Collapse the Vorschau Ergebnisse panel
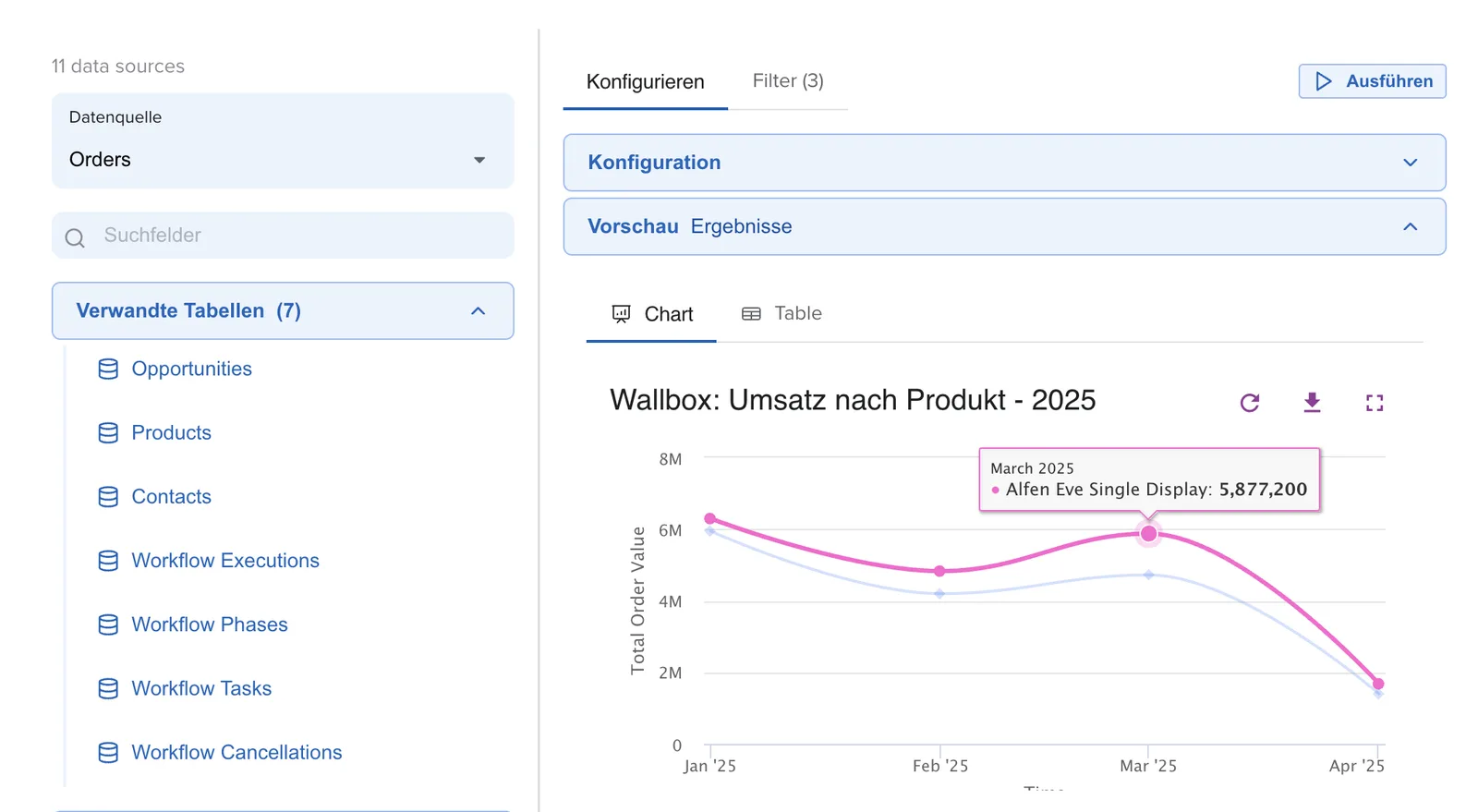The image size is (1478, 812). click(x=1004, y=226)
